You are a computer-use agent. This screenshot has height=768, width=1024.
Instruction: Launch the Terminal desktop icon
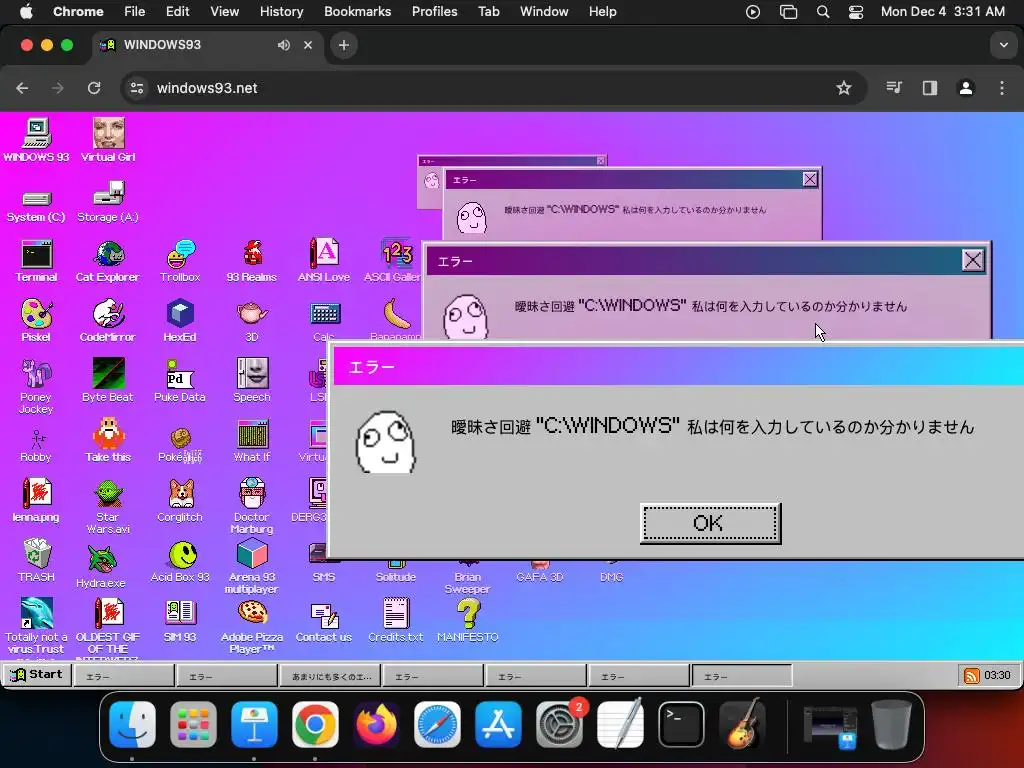(37, 261)
